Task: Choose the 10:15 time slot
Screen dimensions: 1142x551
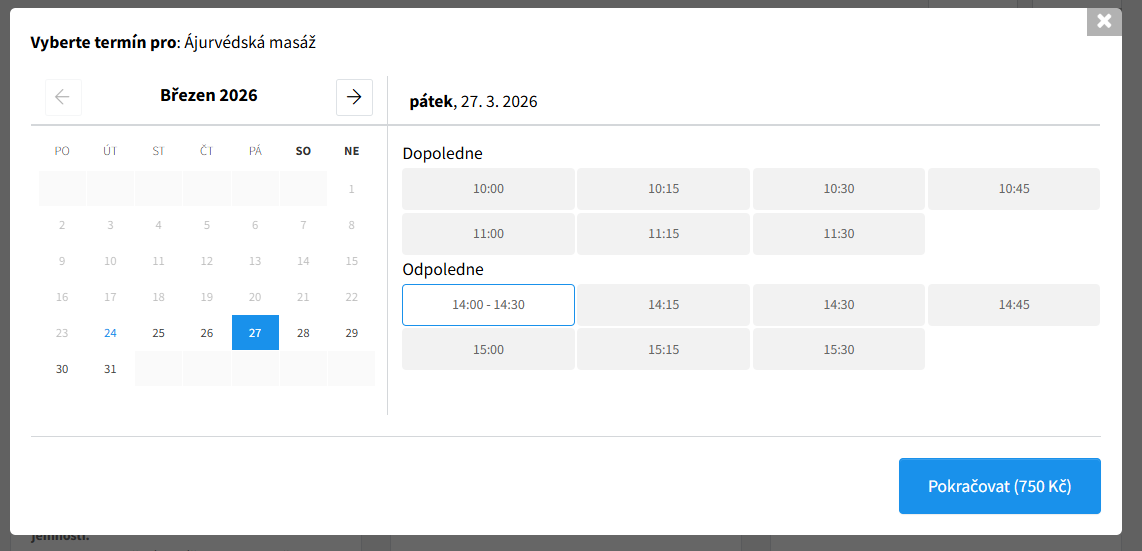Action: (x=663, y=189)
